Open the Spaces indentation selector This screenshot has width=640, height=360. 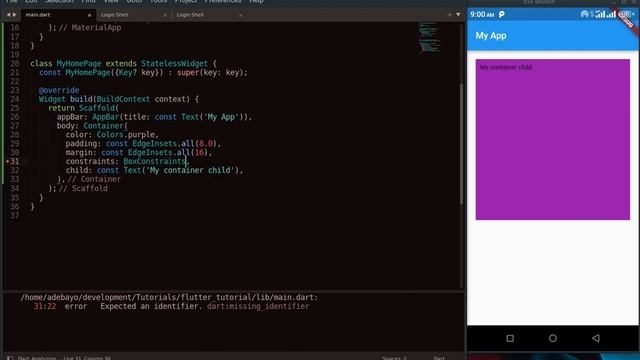(x=394, y=358)
